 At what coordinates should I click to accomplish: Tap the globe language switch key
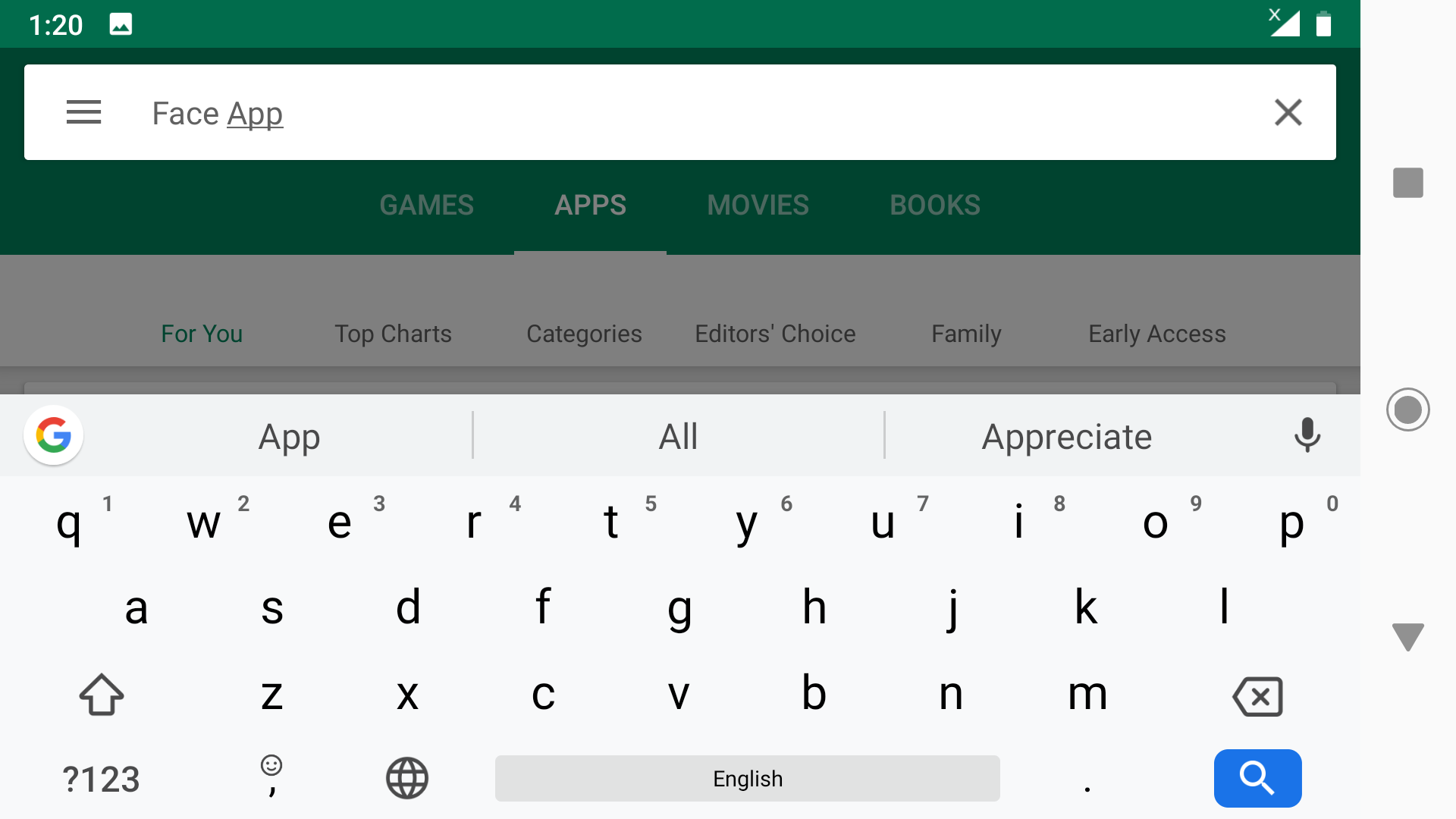[x=407, y=778]
